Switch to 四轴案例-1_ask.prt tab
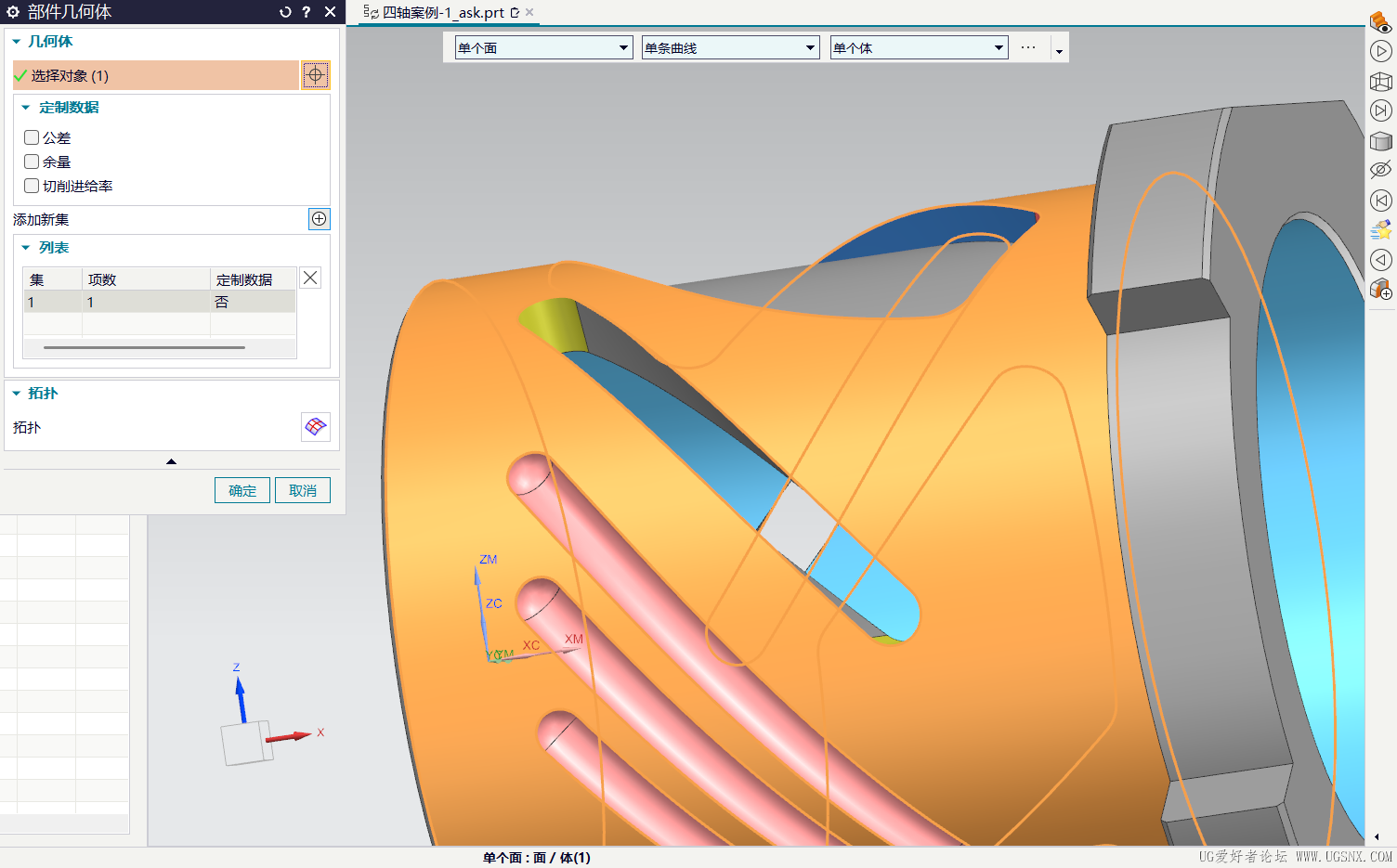Viewport: 1397px width, 868px height. point(442,12)
